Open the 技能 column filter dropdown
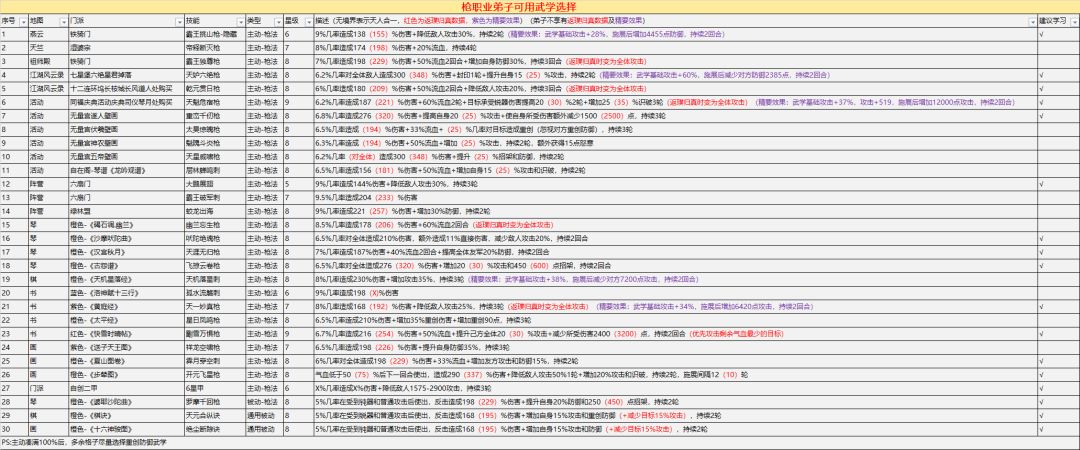The width and height of the screenshot is (1080, 450). pos(240,22)
